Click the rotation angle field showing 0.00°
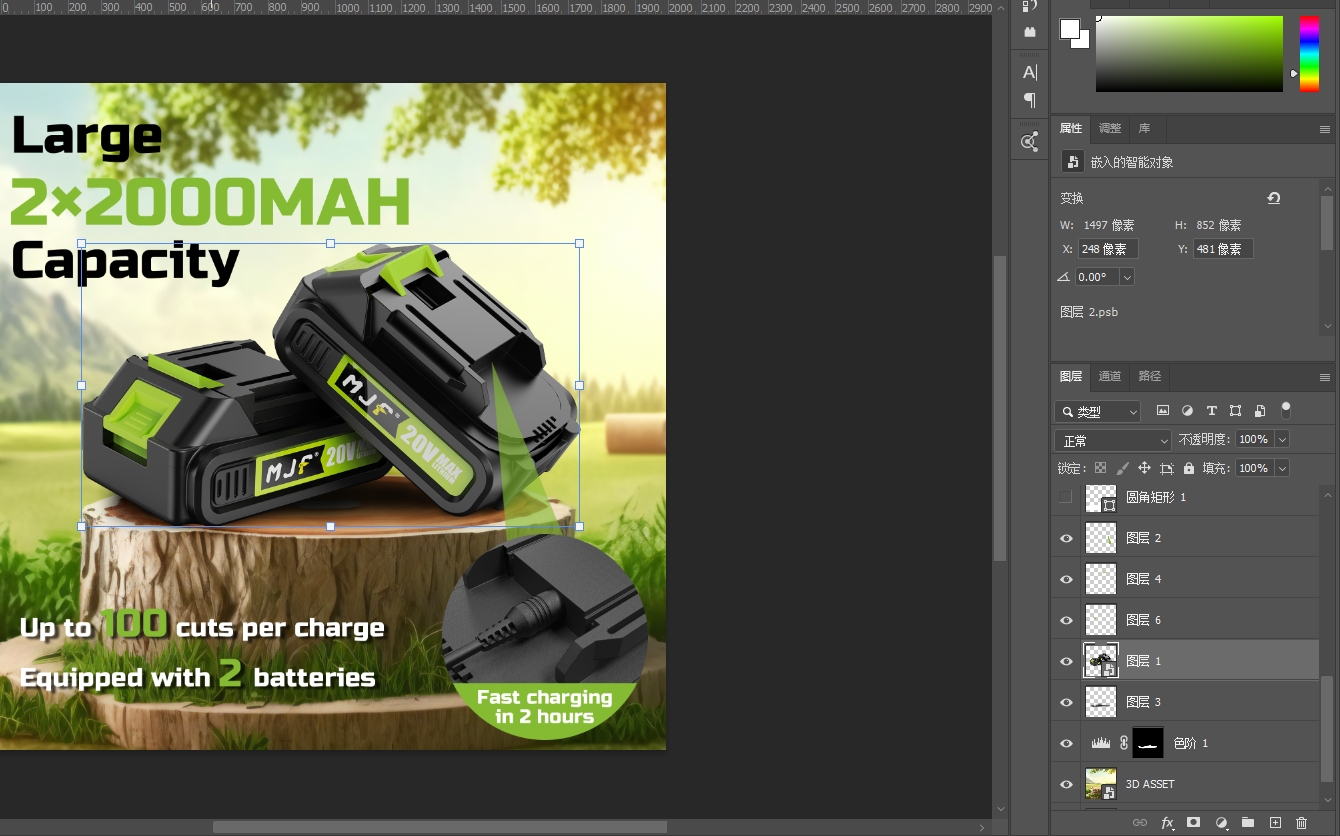The height and width of the screenshot is (836, 1340). click(x=1097, y=277)
